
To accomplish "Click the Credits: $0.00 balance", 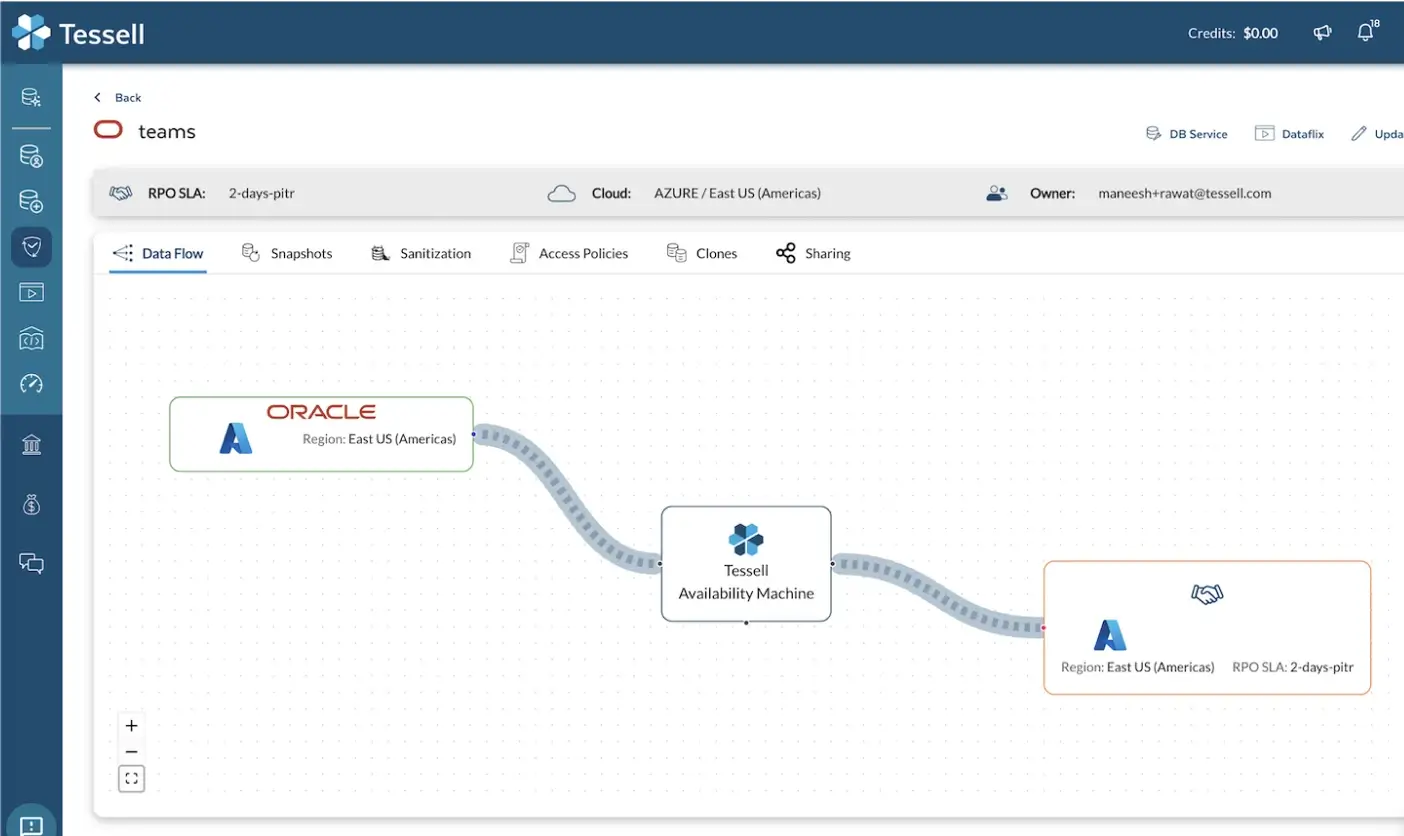I will (x=1233, y=33).
